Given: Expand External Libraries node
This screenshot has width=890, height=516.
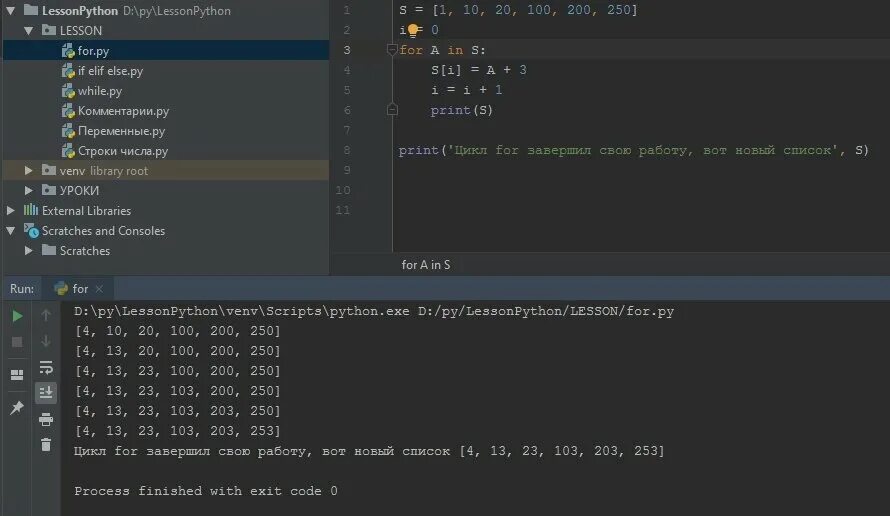Looking at the screenshot, I should pos(10,211).
